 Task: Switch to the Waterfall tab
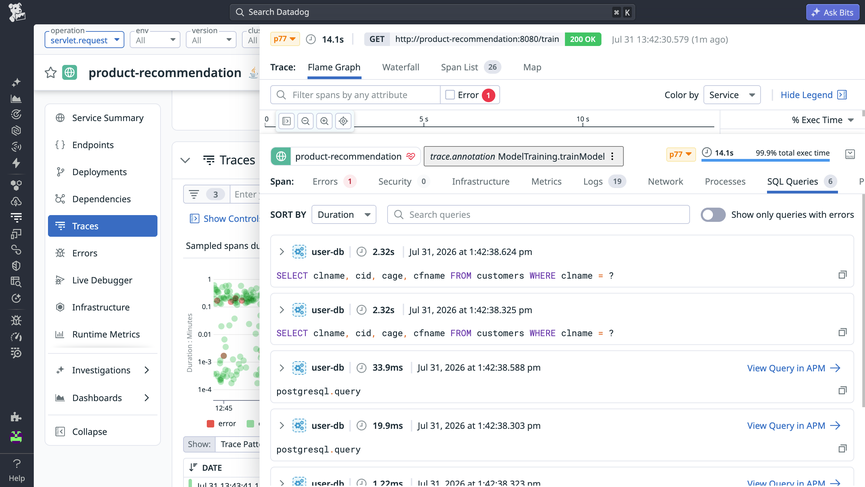click(401, 67)
